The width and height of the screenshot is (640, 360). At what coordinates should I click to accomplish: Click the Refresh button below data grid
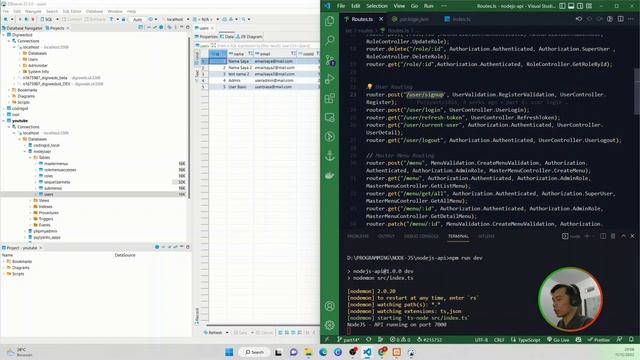coord(213,333)
